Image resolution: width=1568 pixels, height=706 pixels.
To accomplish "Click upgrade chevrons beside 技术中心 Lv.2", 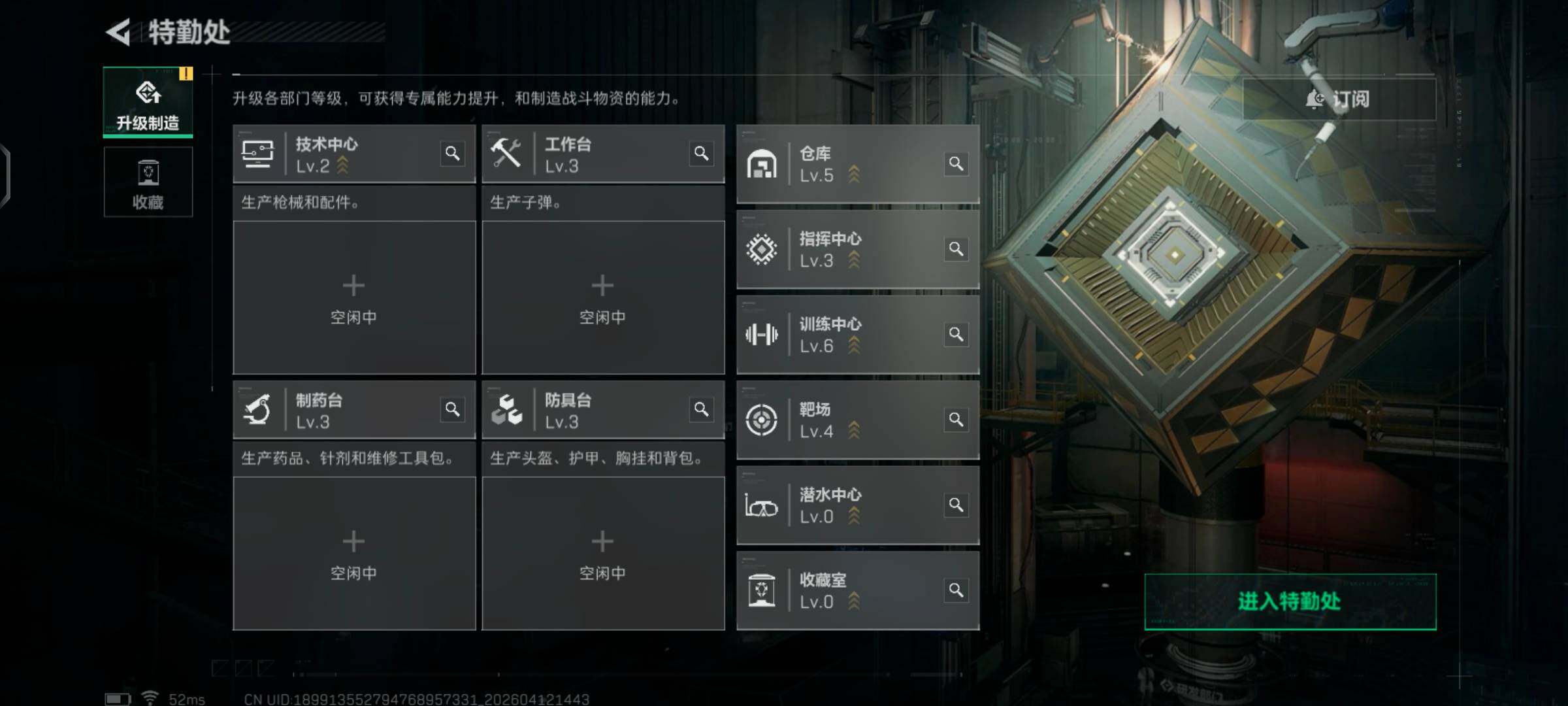I will pos(342,166).
